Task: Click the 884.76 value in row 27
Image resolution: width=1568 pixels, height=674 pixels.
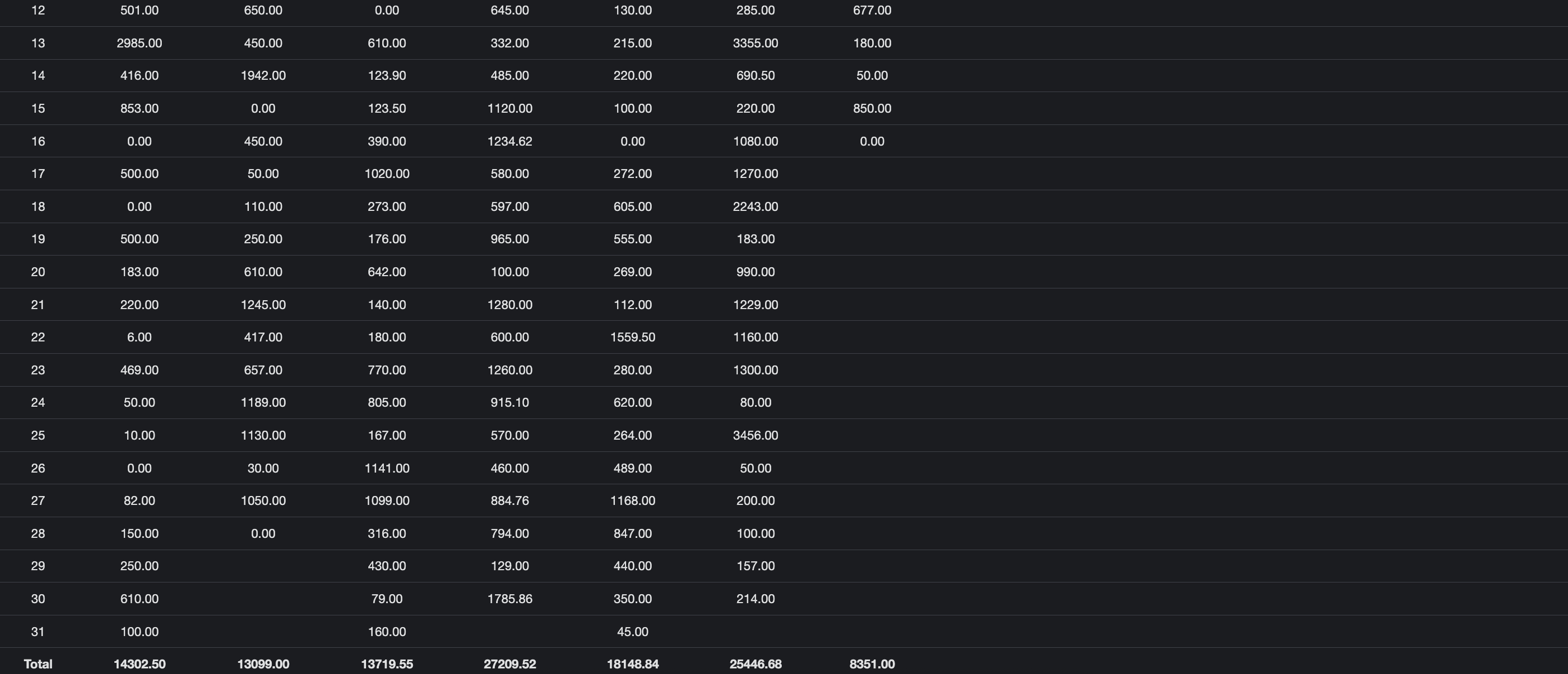Action: coord(509,500)
